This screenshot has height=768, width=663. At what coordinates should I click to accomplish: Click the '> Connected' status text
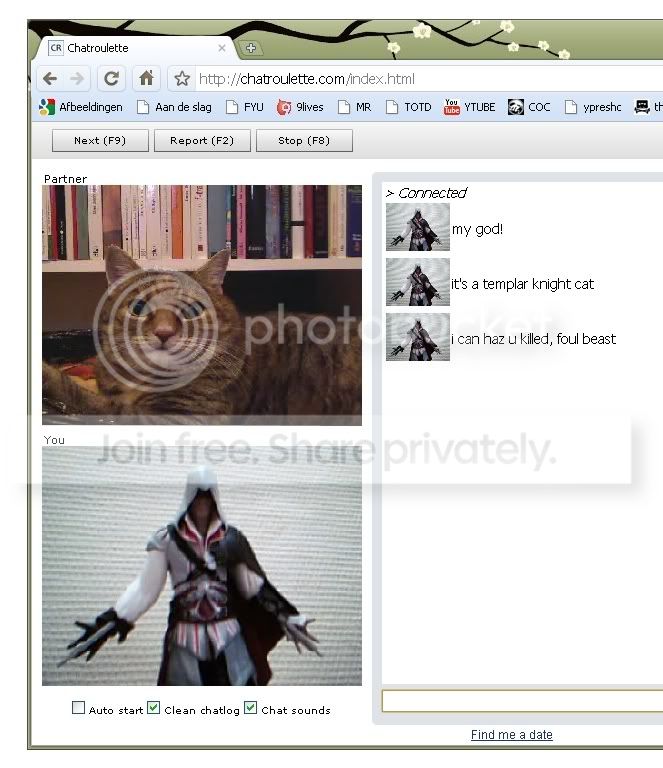426,193
